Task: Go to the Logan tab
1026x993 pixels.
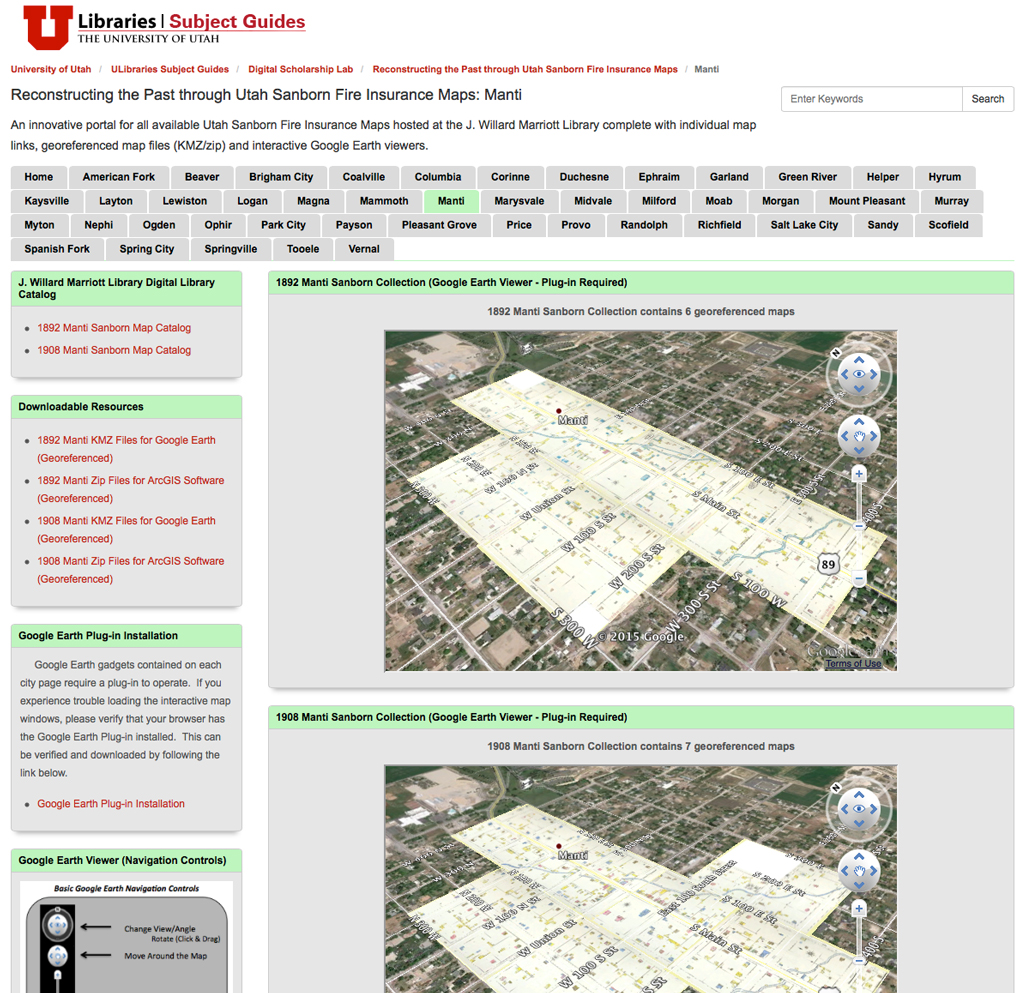Action: (253, 201)
